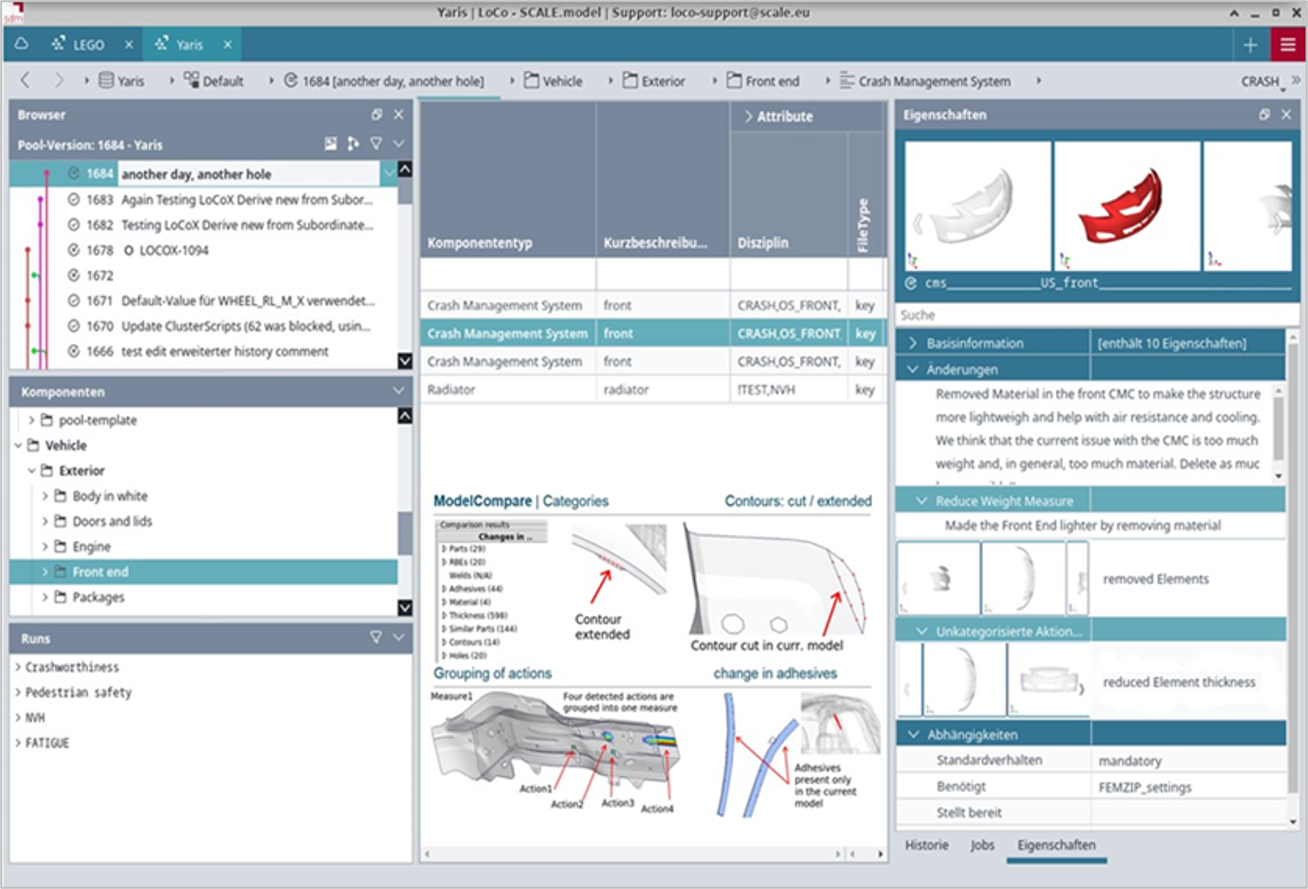Collapse the Pool-Version section chevron
The width and height of the screenshot is (1308, 889).
(x=399, y=144)
